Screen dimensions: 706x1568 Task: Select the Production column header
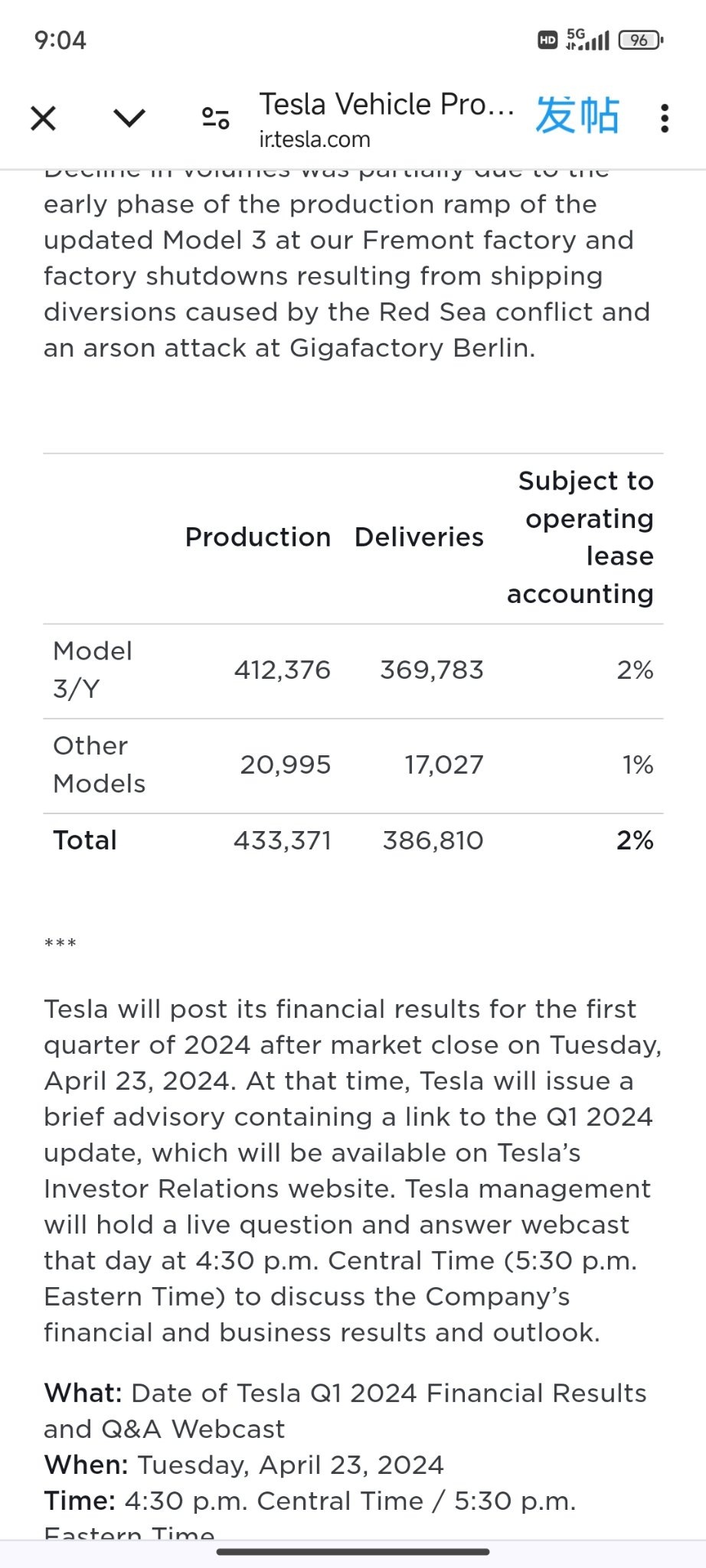(x=258, y=537)
